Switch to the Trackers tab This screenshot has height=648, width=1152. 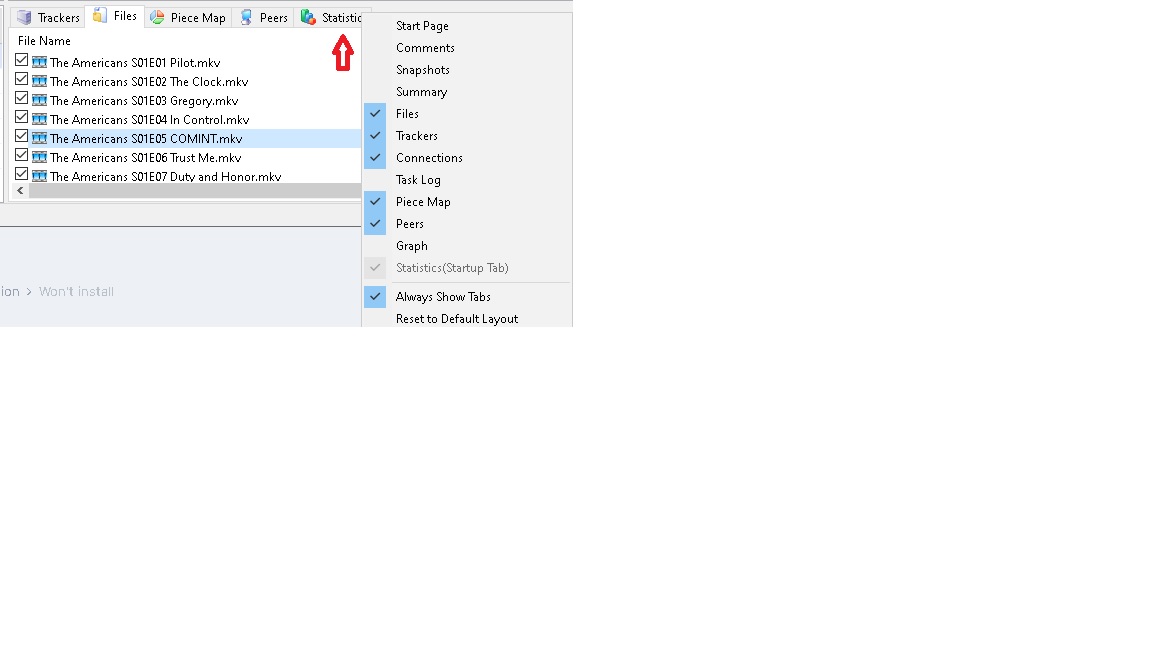[48, 18]
